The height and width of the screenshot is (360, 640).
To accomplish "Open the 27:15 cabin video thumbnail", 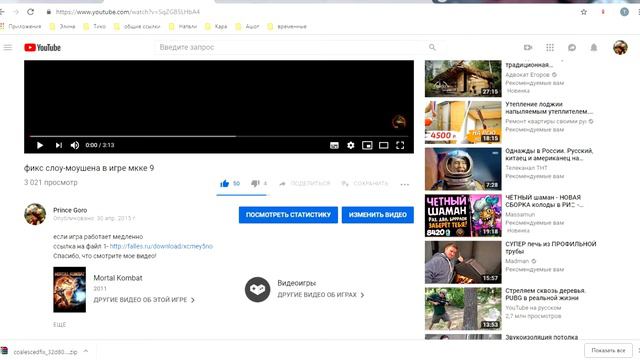I will coord(463,79).
